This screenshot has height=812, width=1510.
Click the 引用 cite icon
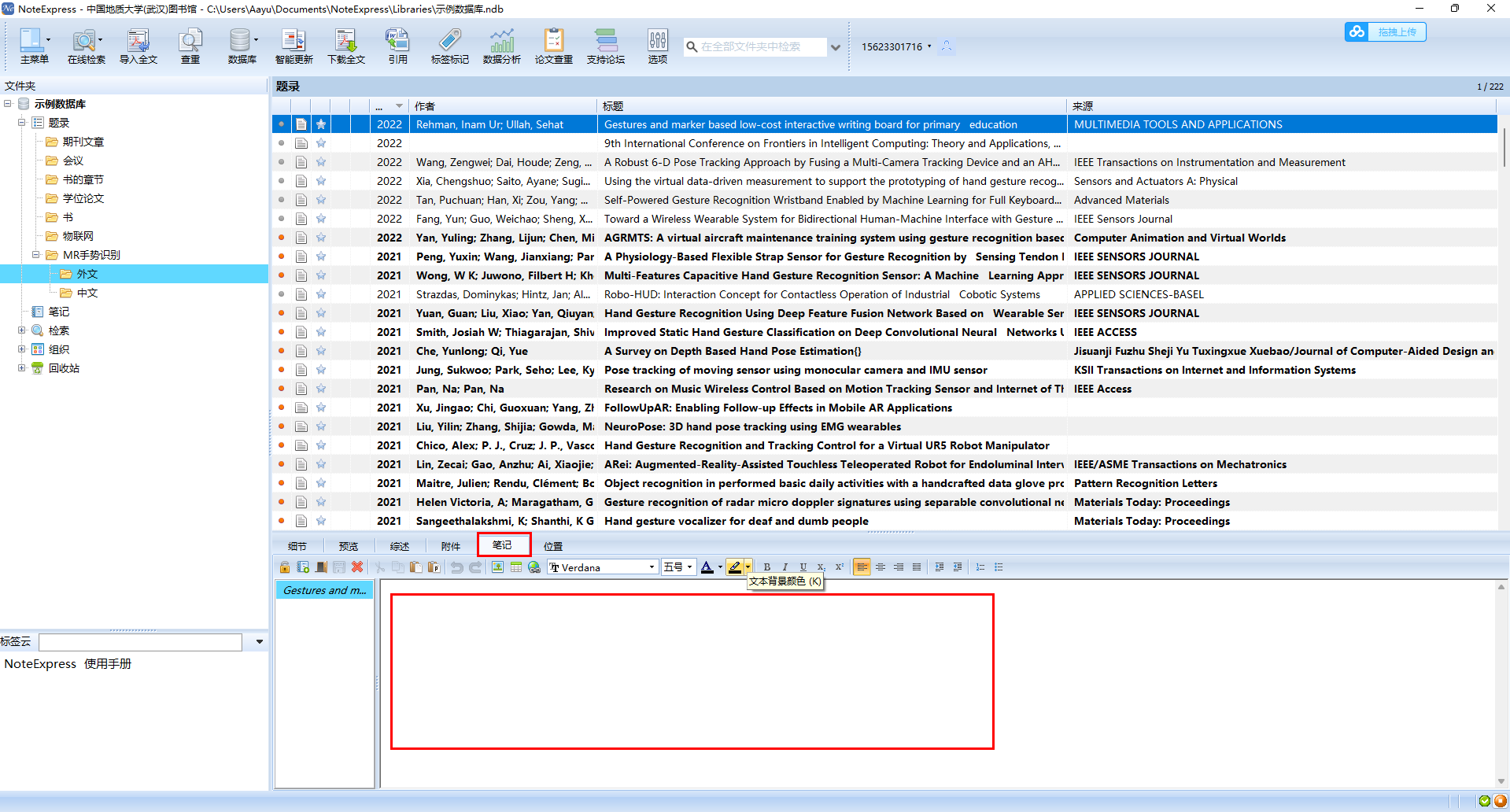click(397, 46)
